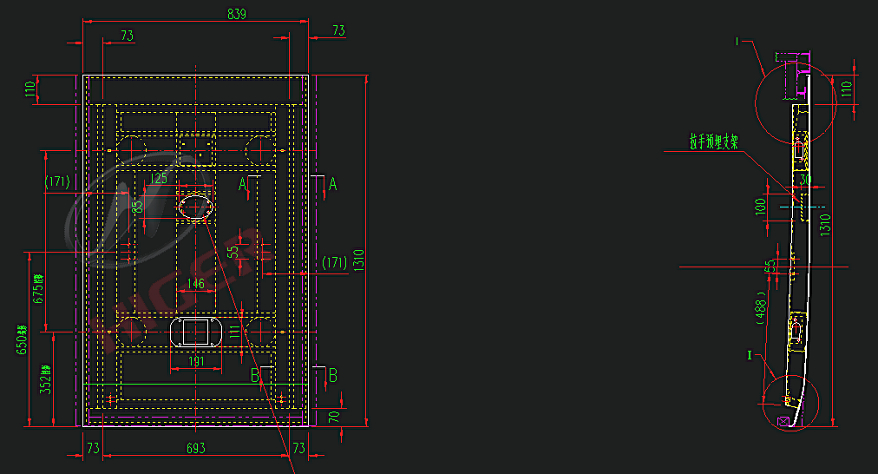Select the 180 dimension in side view
This screenshot has height=474, width=878.
760,211
